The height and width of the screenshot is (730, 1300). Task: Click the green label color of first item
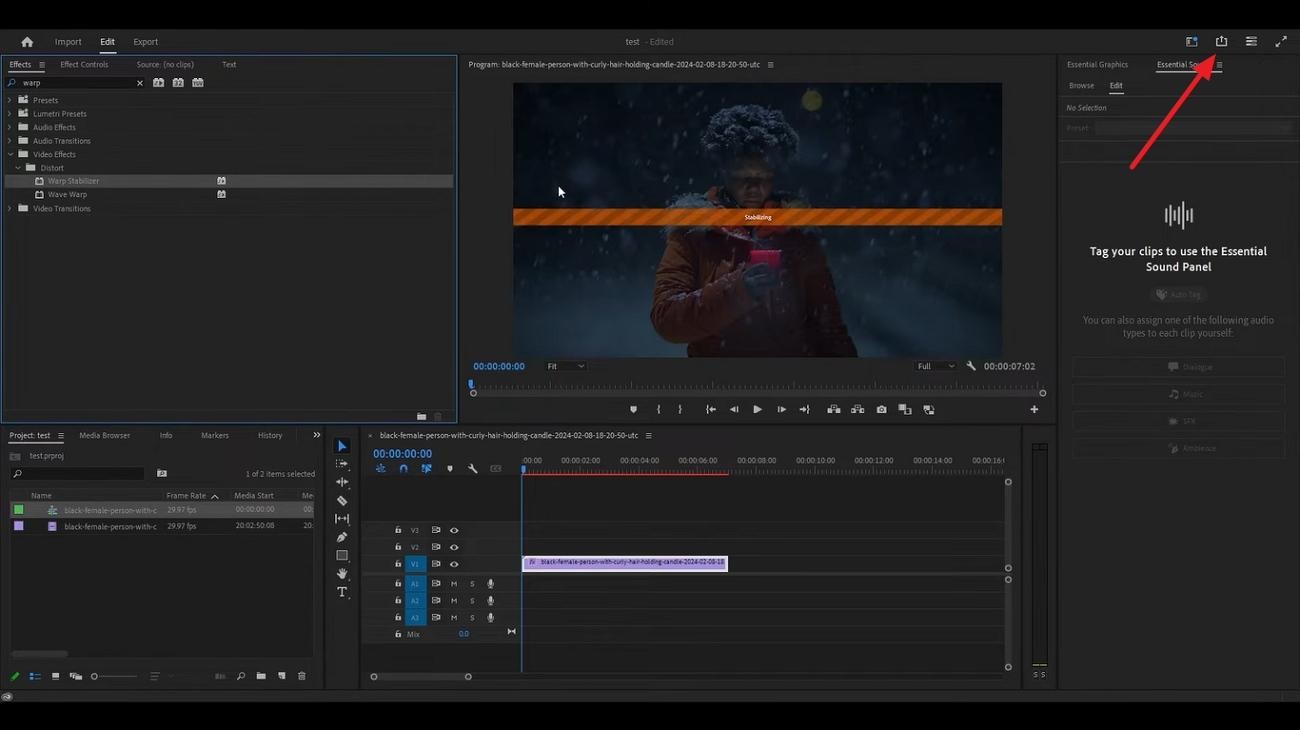pos(18,510)
